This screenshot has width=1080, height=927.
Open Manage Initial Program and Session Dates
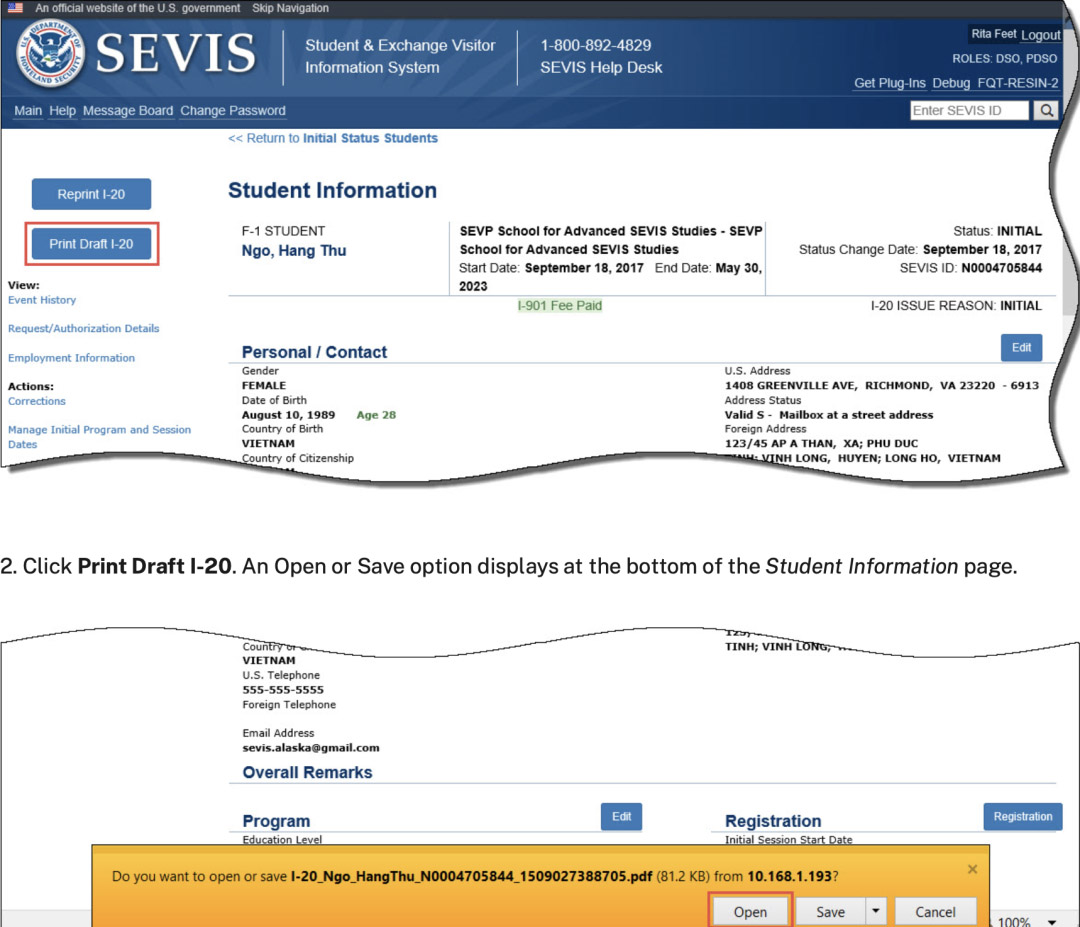[x=99, y=437]
